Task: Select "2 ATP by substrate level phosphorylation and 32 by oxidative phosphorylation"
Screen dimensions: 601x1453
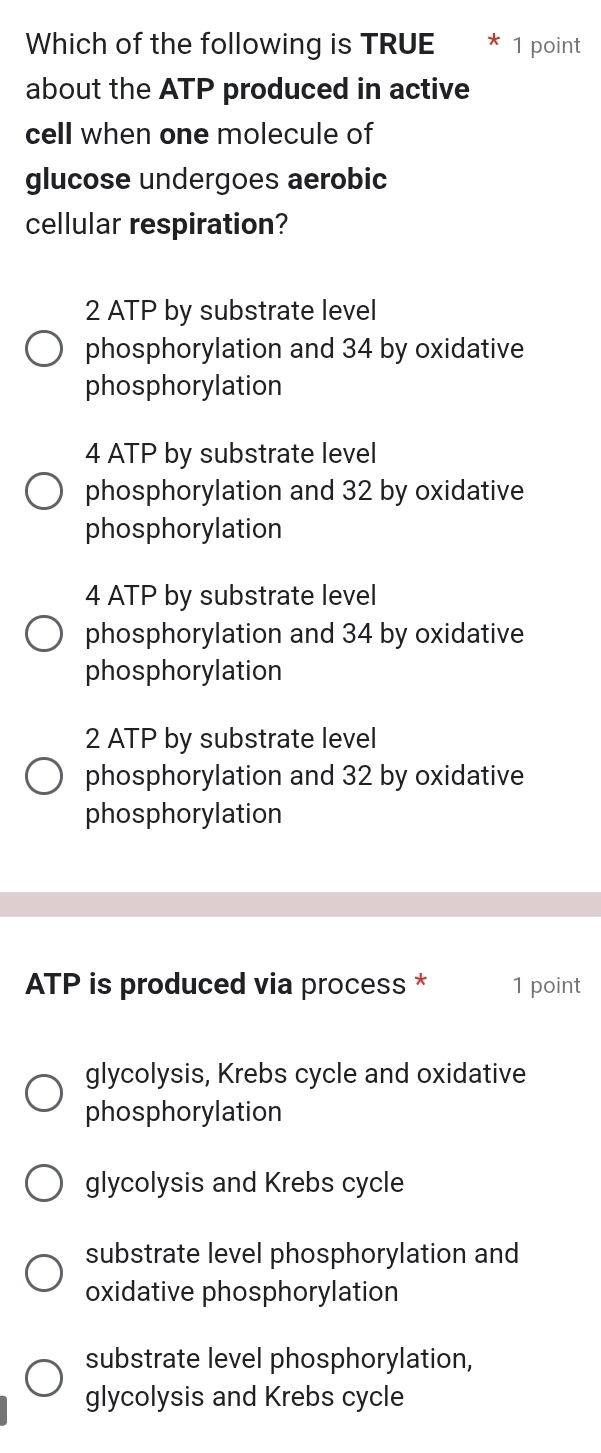Action: click(44, 776)
